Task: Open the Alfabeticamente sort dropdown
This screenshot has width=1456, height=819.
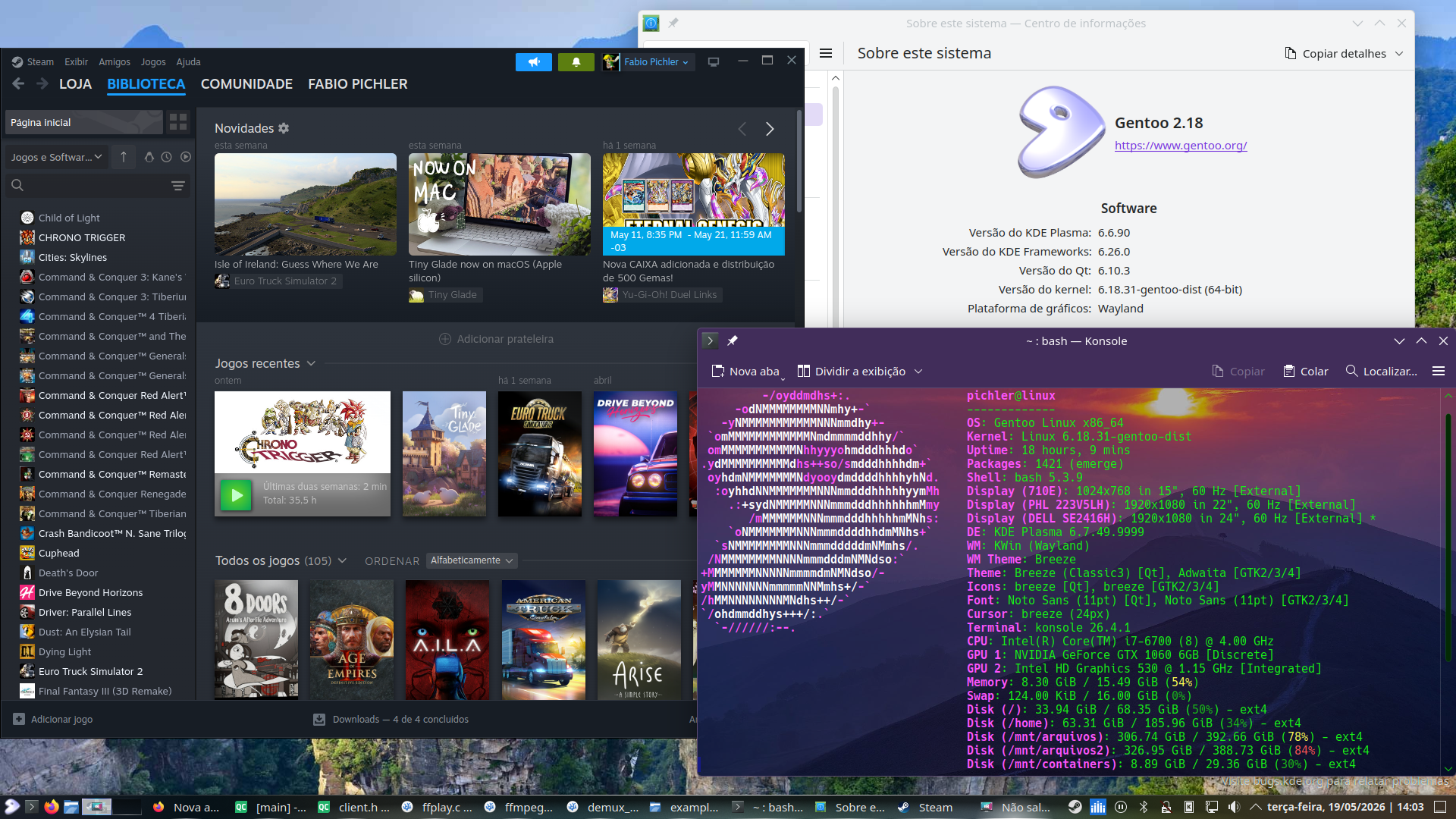Action: click(472, 560)
